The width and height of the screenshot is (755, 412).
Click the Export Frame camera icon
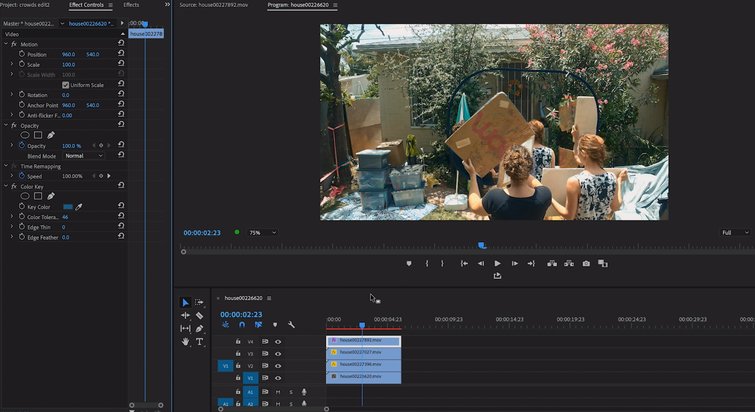(585, 263)
